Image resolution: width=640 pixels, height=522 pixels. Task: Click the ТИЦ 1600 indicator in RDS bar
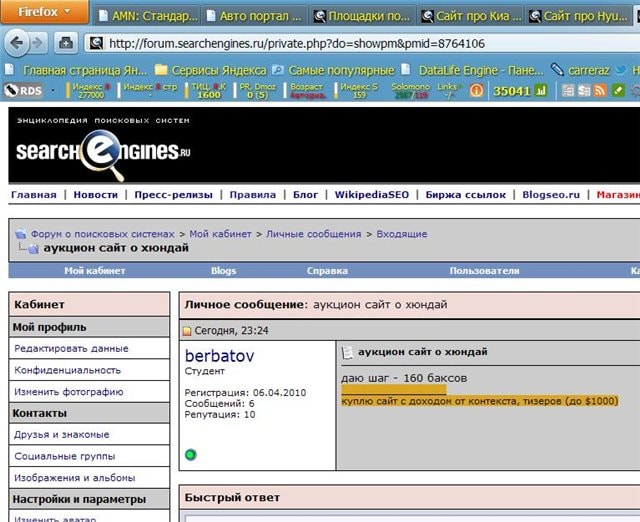[208, 91]
